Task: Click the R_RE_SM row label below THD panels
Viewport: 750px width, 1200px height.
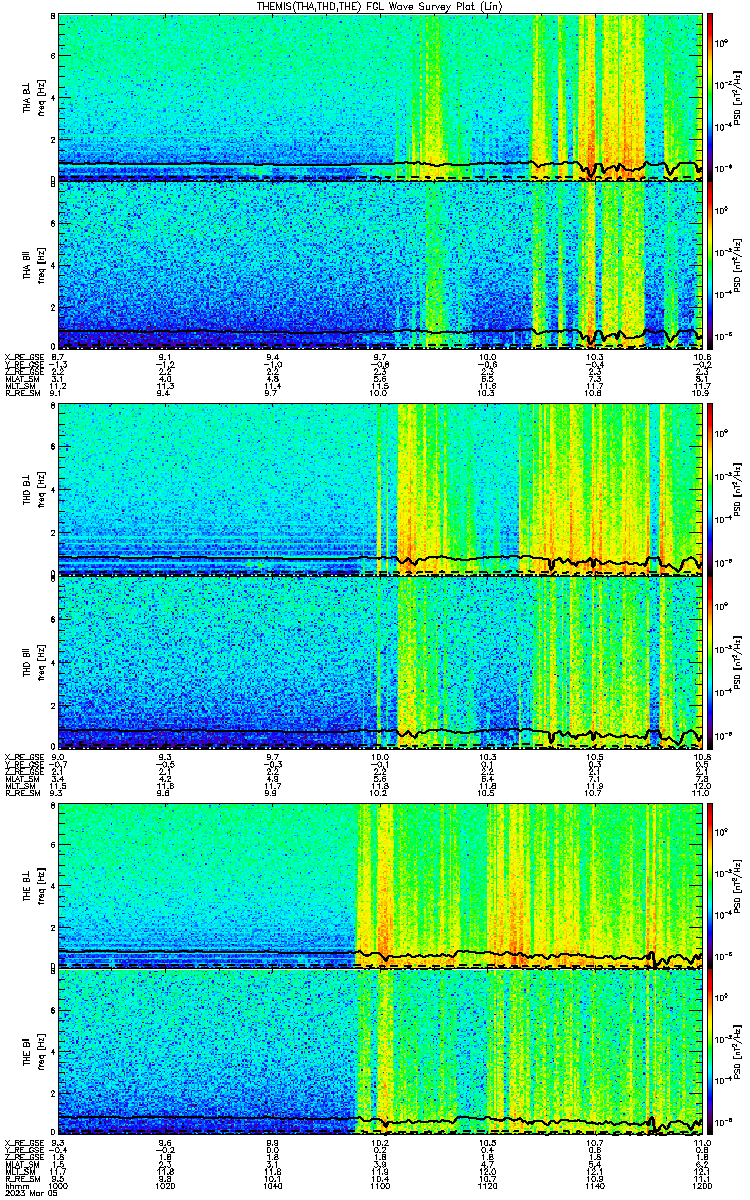Action: point(21,793)
